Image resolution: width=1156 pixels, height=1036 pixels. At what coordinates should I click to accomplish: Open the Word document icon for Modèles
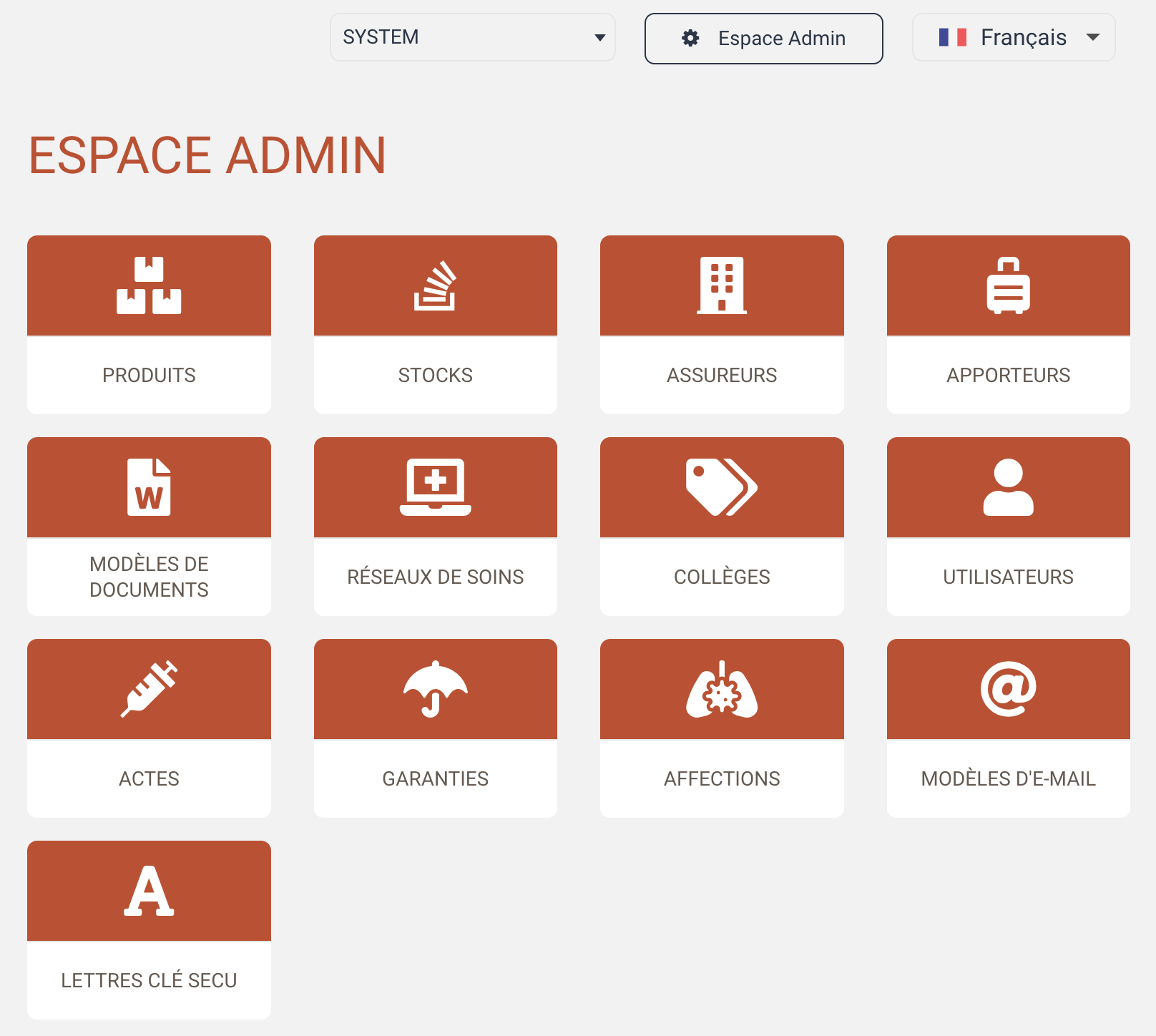pos(149,487)
